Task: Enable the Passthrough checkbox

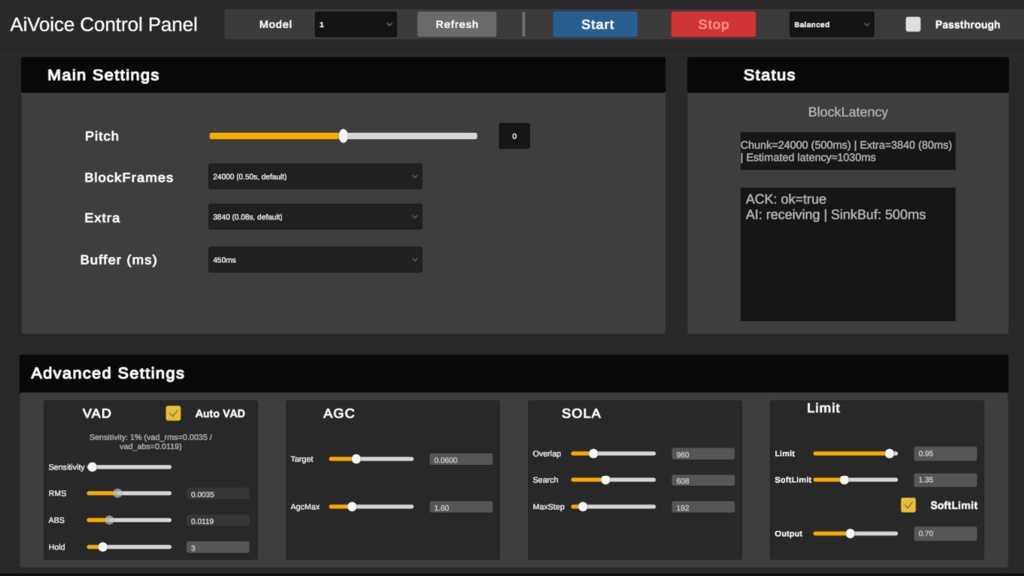Action: tap(912, 24)
